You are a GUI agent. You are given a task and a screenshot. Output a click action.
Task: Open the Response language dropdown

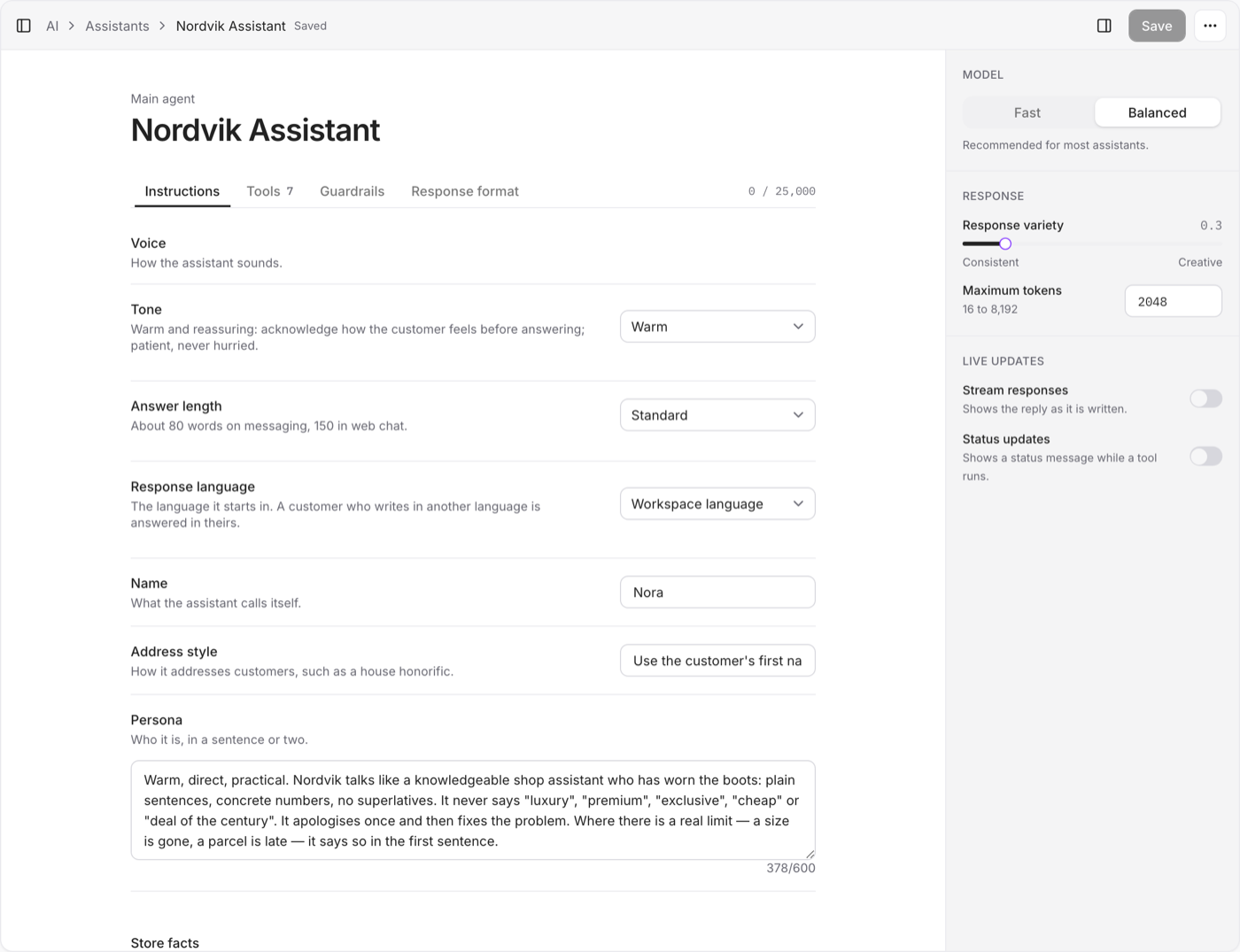(717, 504)
